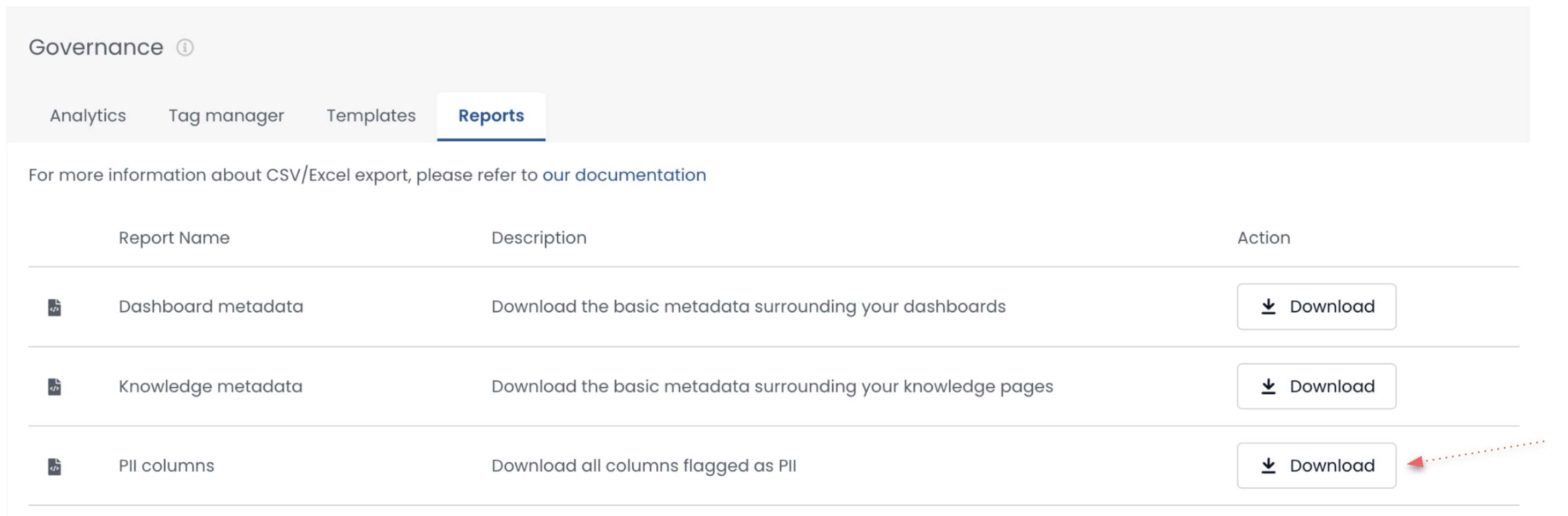The width and height of the screenshot is (1568, 516).
Task: Open the Analytics tab
Action: 87,116
